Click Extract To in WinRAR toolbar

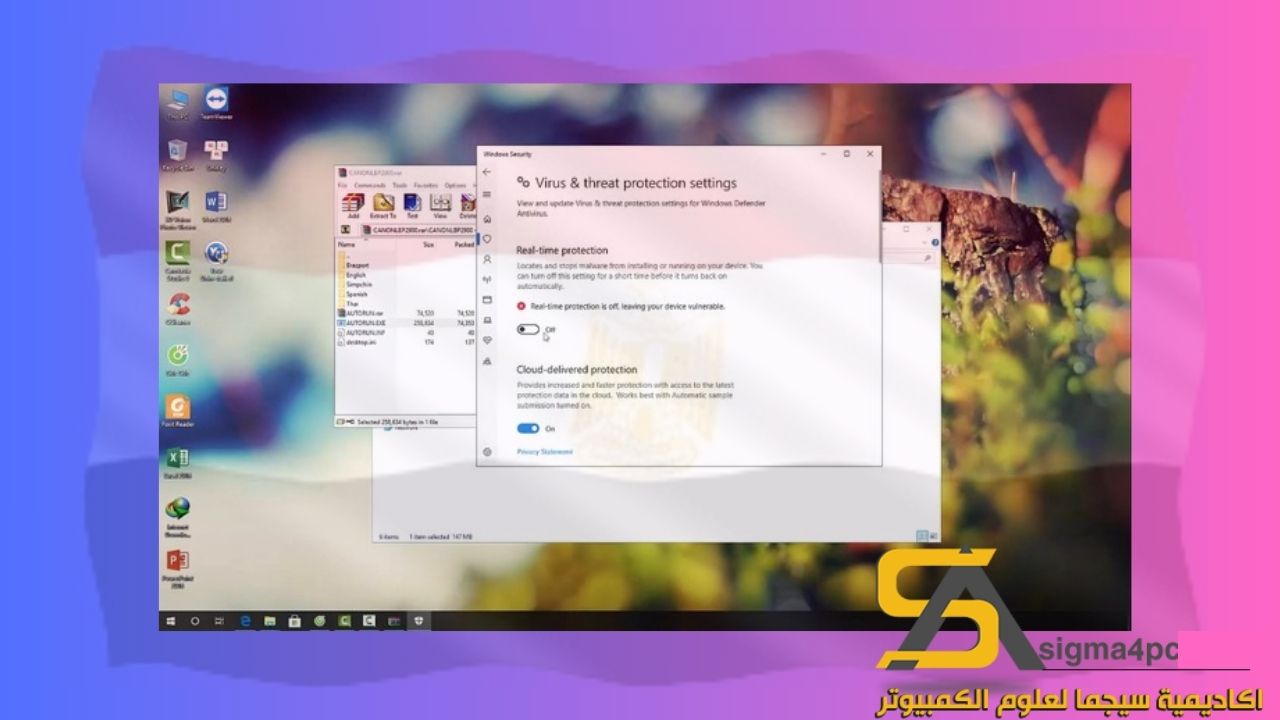click(x=383, y=206)
